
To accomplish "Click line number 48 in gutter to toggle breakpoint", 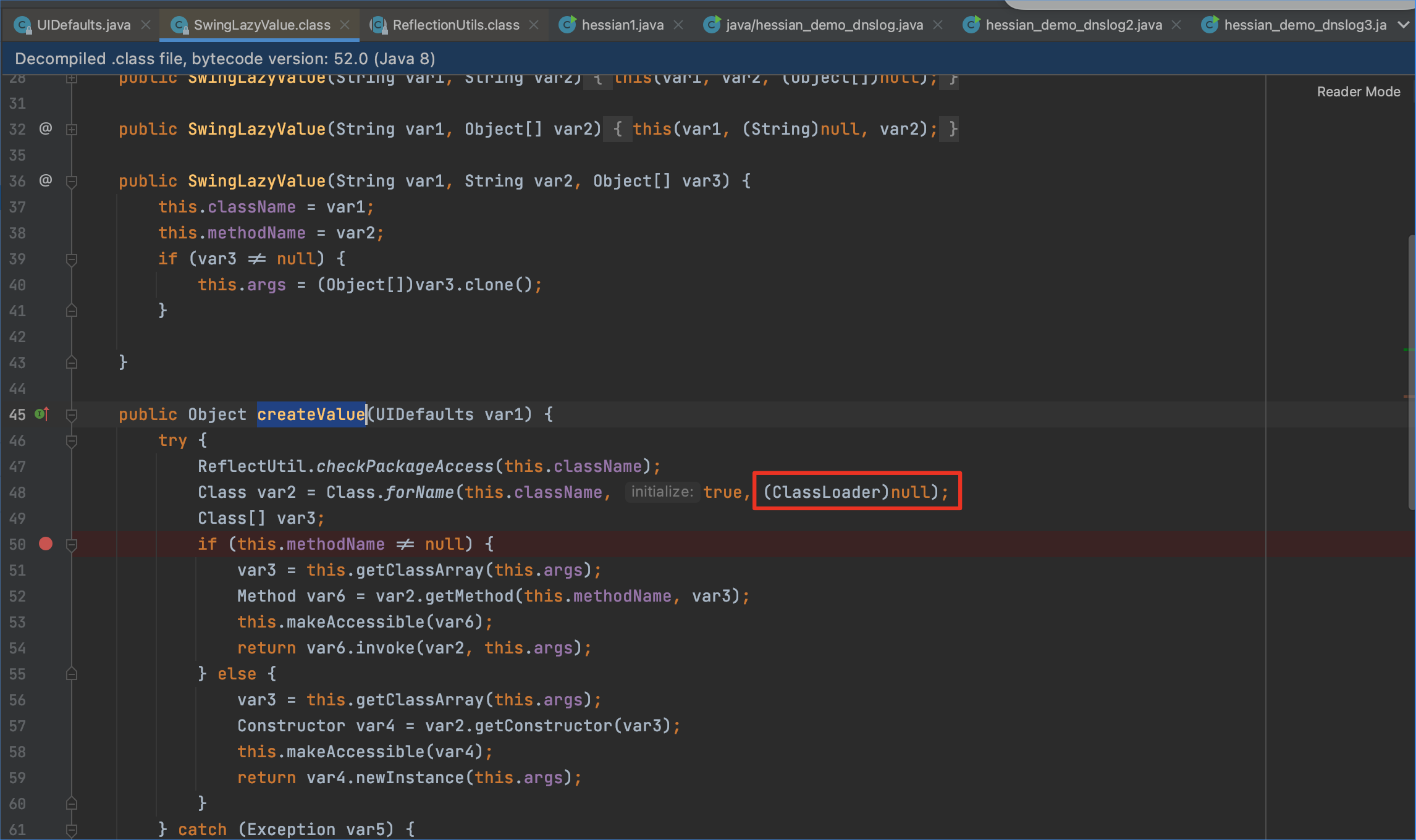I will [x=17, y=493].
